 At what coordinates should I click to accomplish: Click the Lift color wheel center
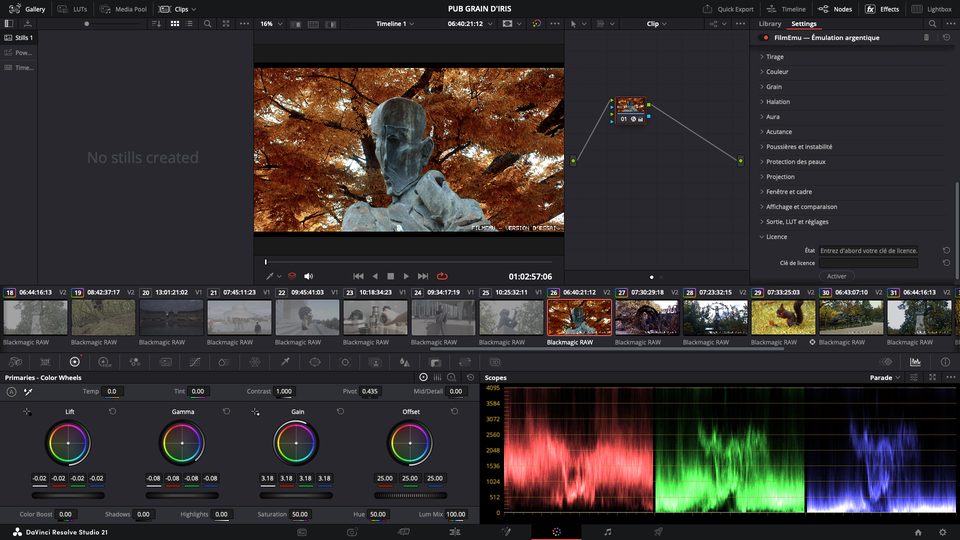68,443
